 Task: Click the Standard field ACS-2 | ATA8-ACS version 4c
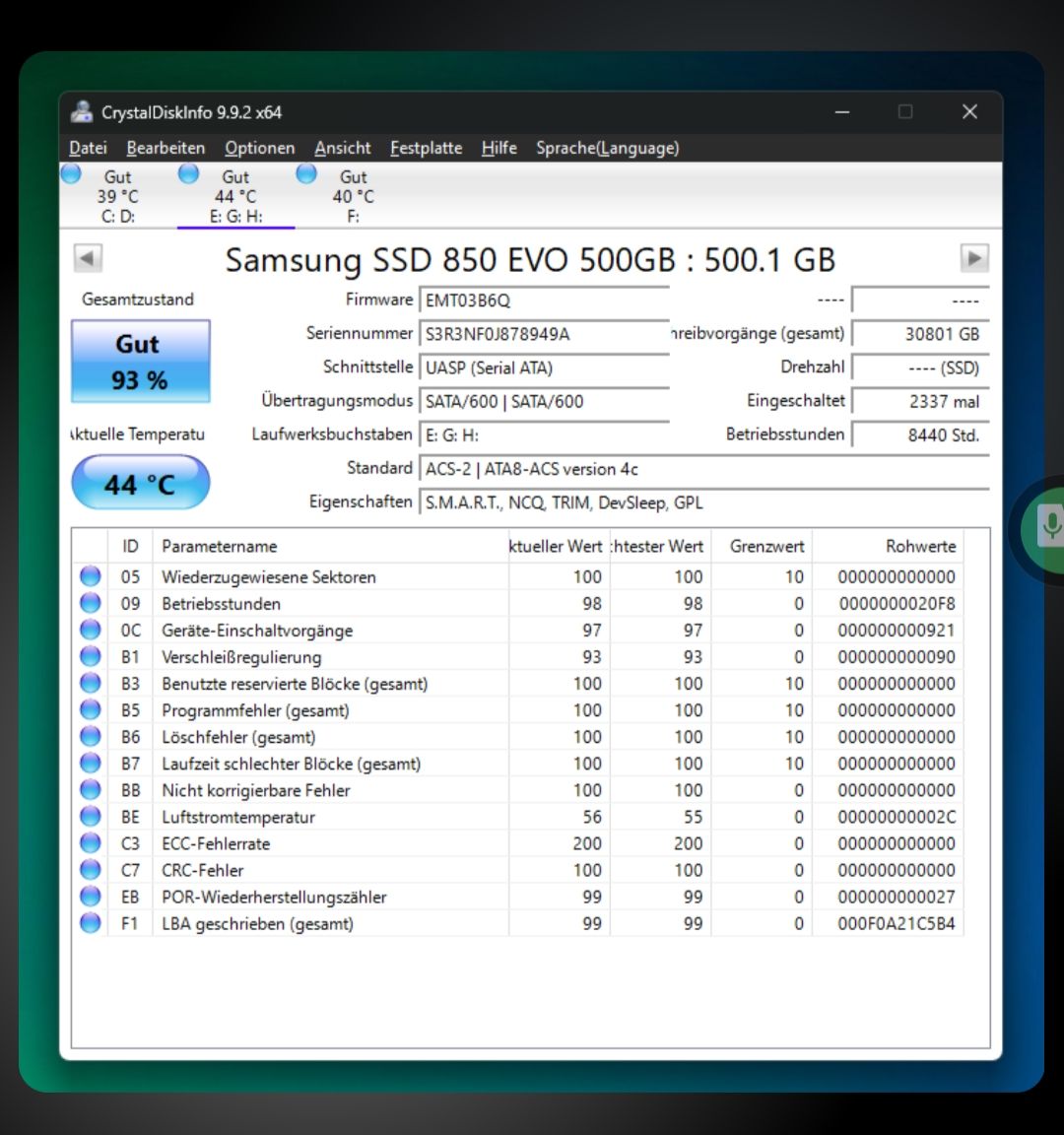(x=703, y=469)
